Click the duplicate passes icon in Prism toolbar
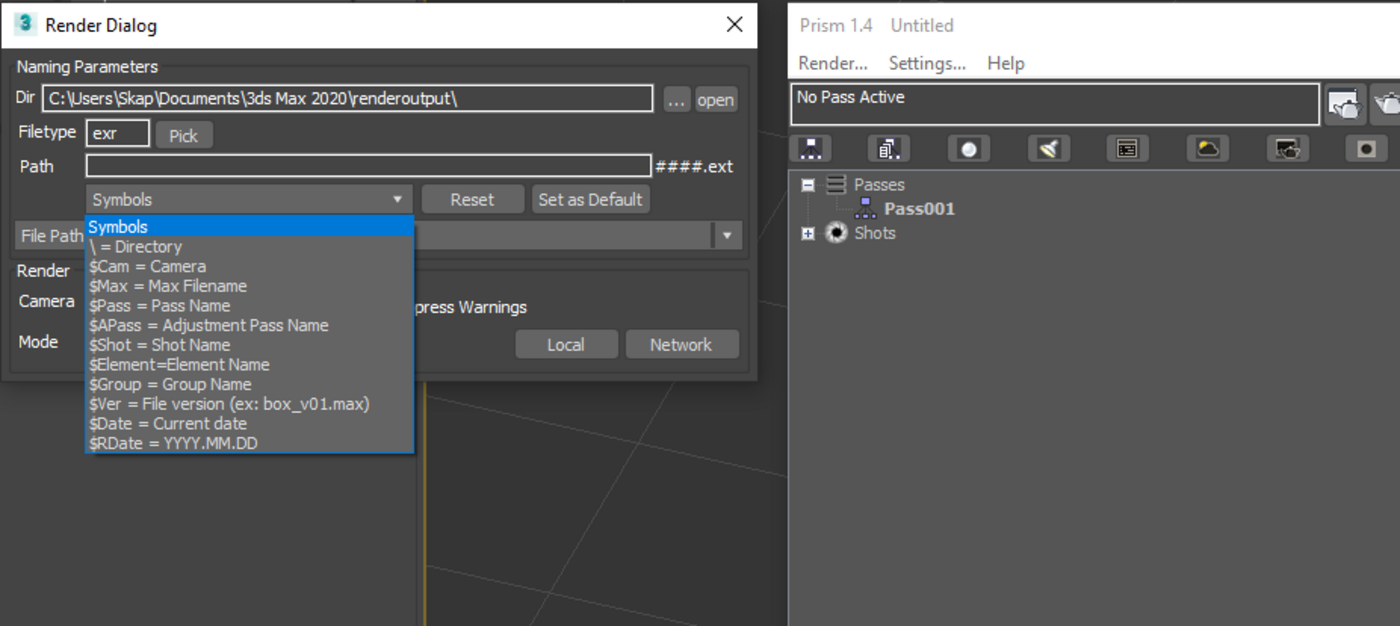Screen dimensions: 1400x626 889,149
